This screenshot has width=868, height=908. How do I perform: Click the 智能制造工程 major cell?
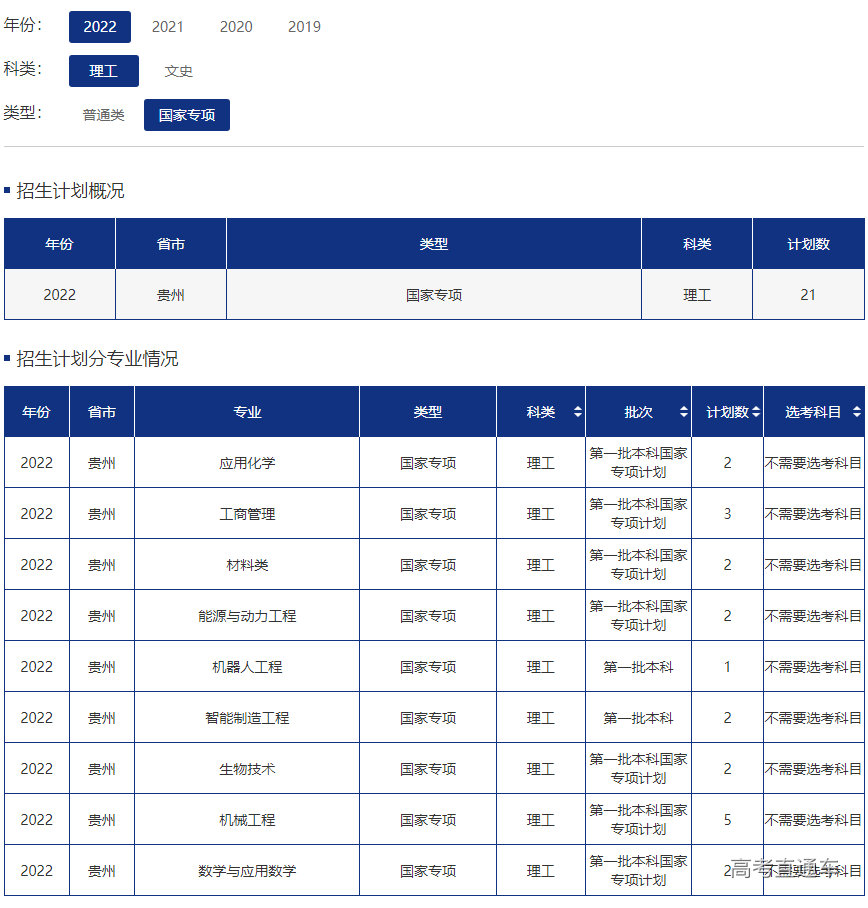pos(247,718)
